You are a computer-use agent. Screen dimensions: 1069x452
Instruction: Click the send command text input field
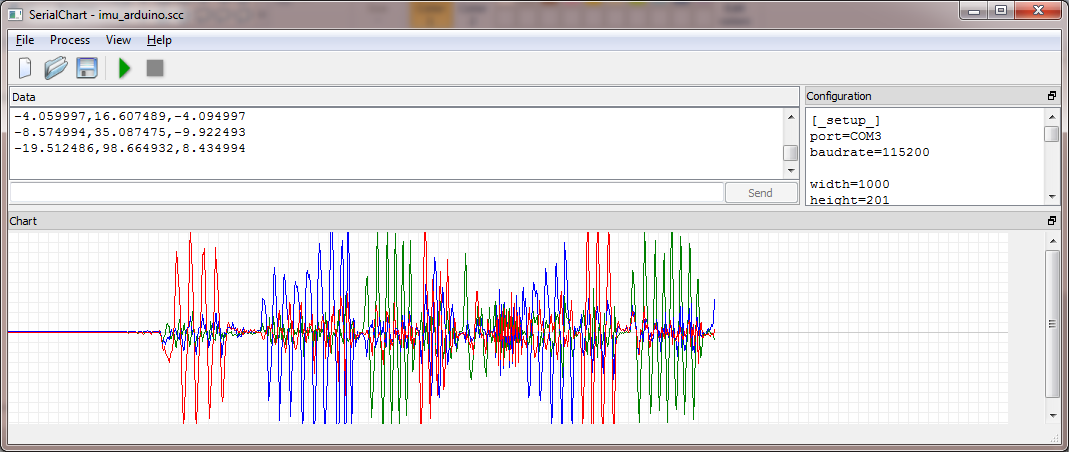tap(366, 193)
